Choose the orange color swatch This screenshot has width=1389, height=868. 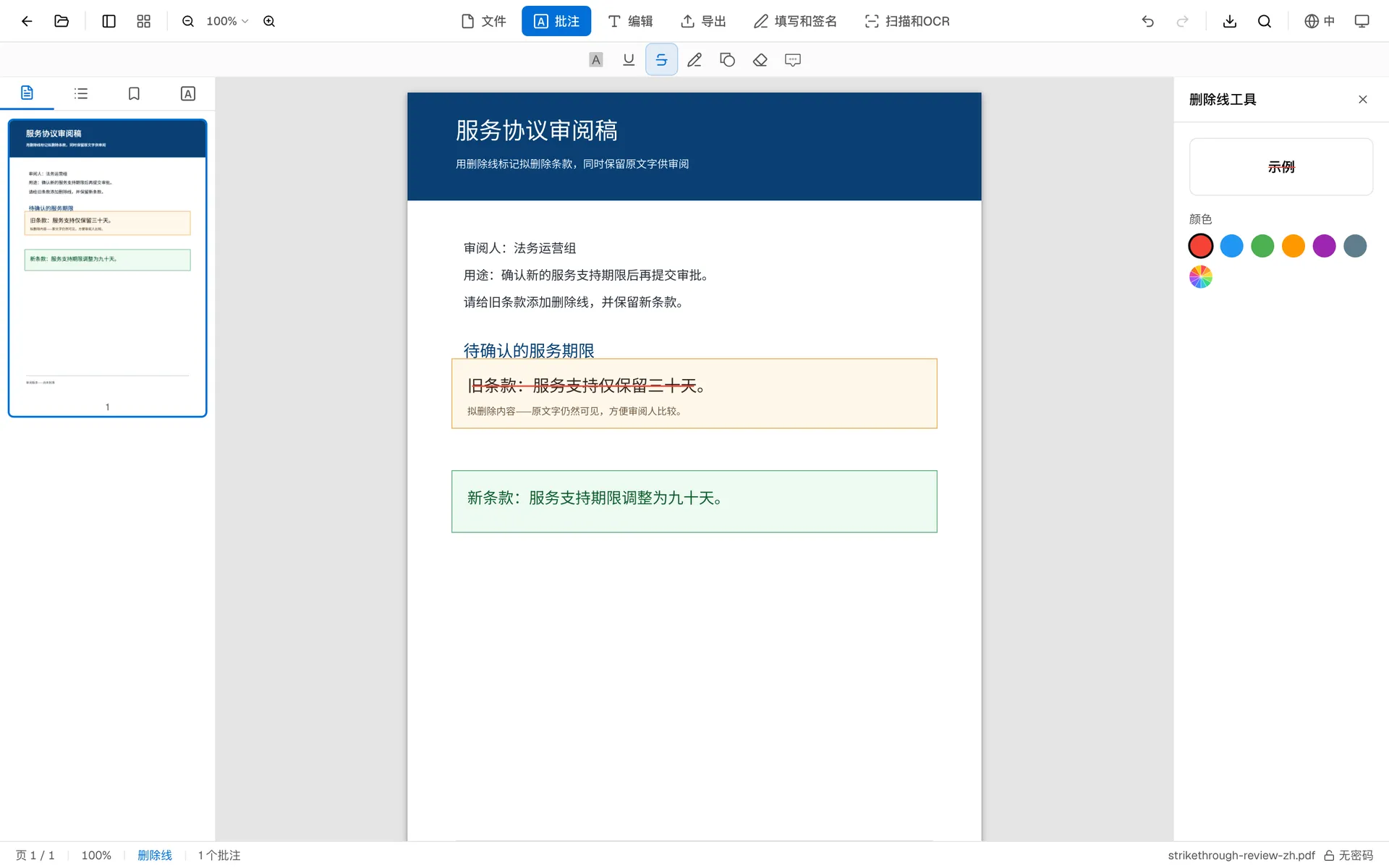tap(1294, 246)
